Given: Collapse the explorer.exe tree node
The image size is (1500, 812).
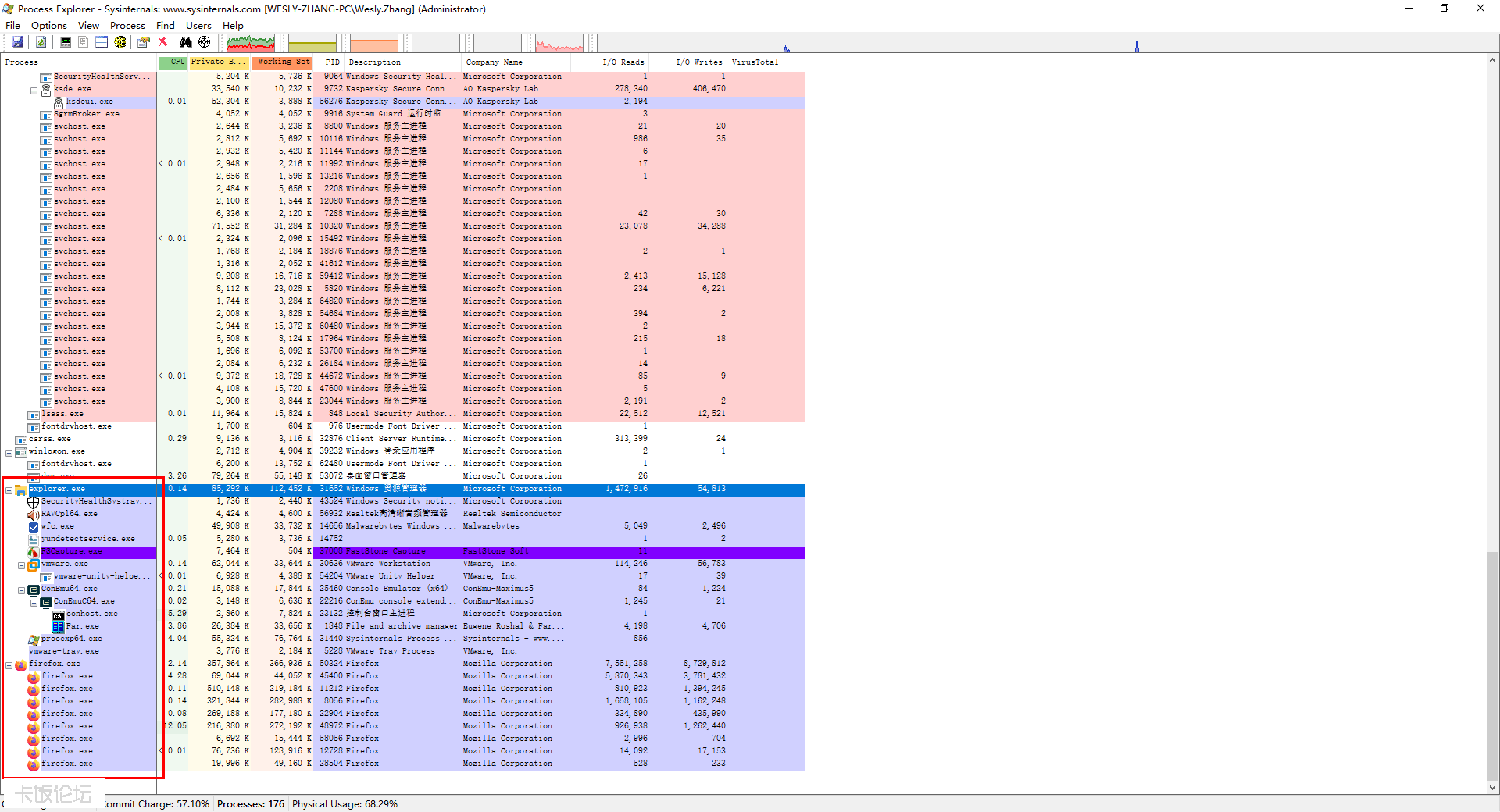Looking at the screenshot, I should pos(9,490).
